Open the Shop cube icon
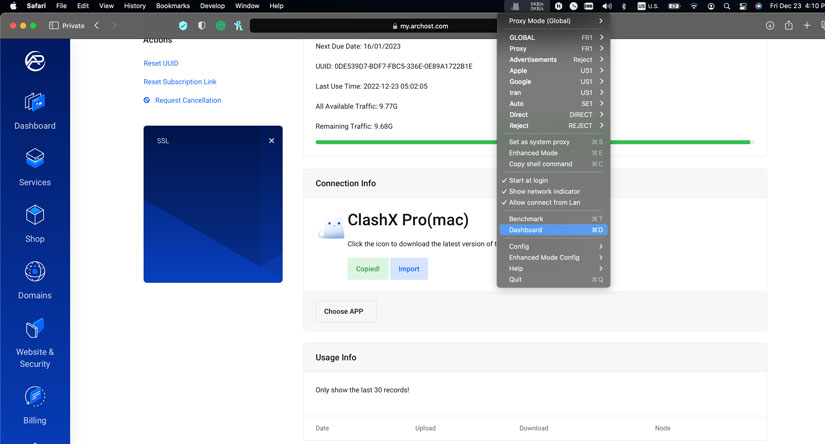 tap(35, 215)
